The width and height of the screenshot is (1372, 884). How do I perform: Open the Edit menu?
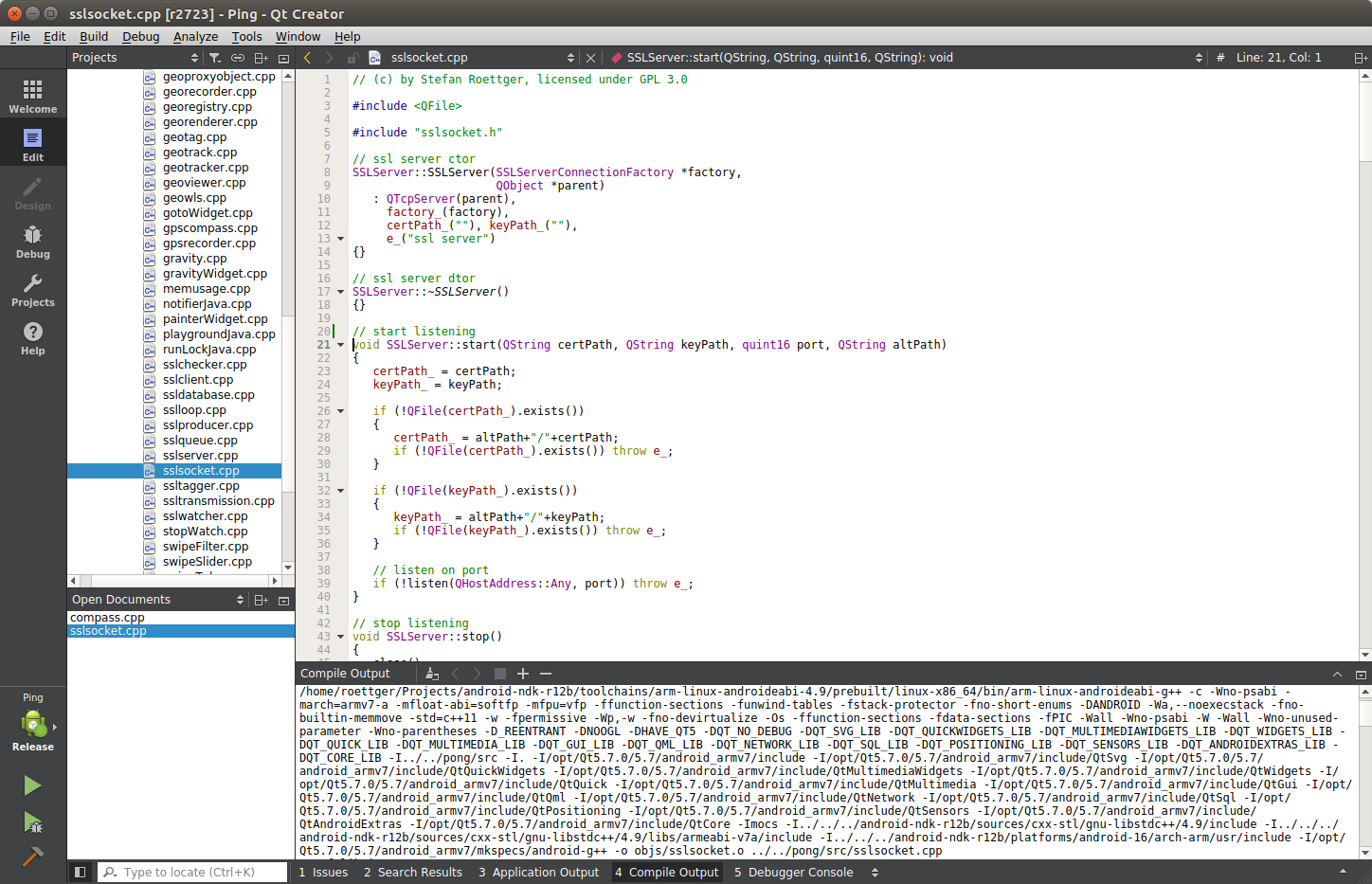tap(54, 37)
